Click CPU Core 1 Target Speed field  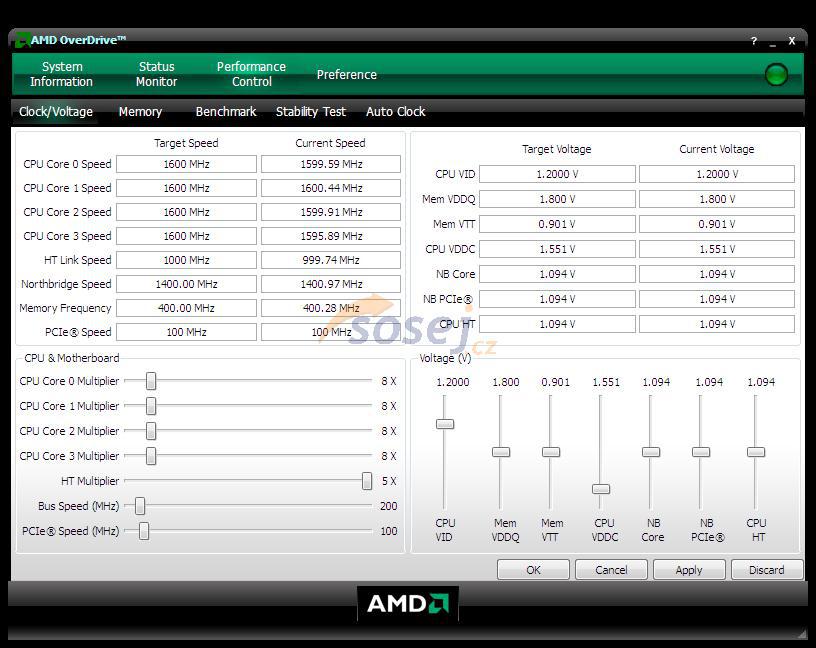tap(186, 188)
